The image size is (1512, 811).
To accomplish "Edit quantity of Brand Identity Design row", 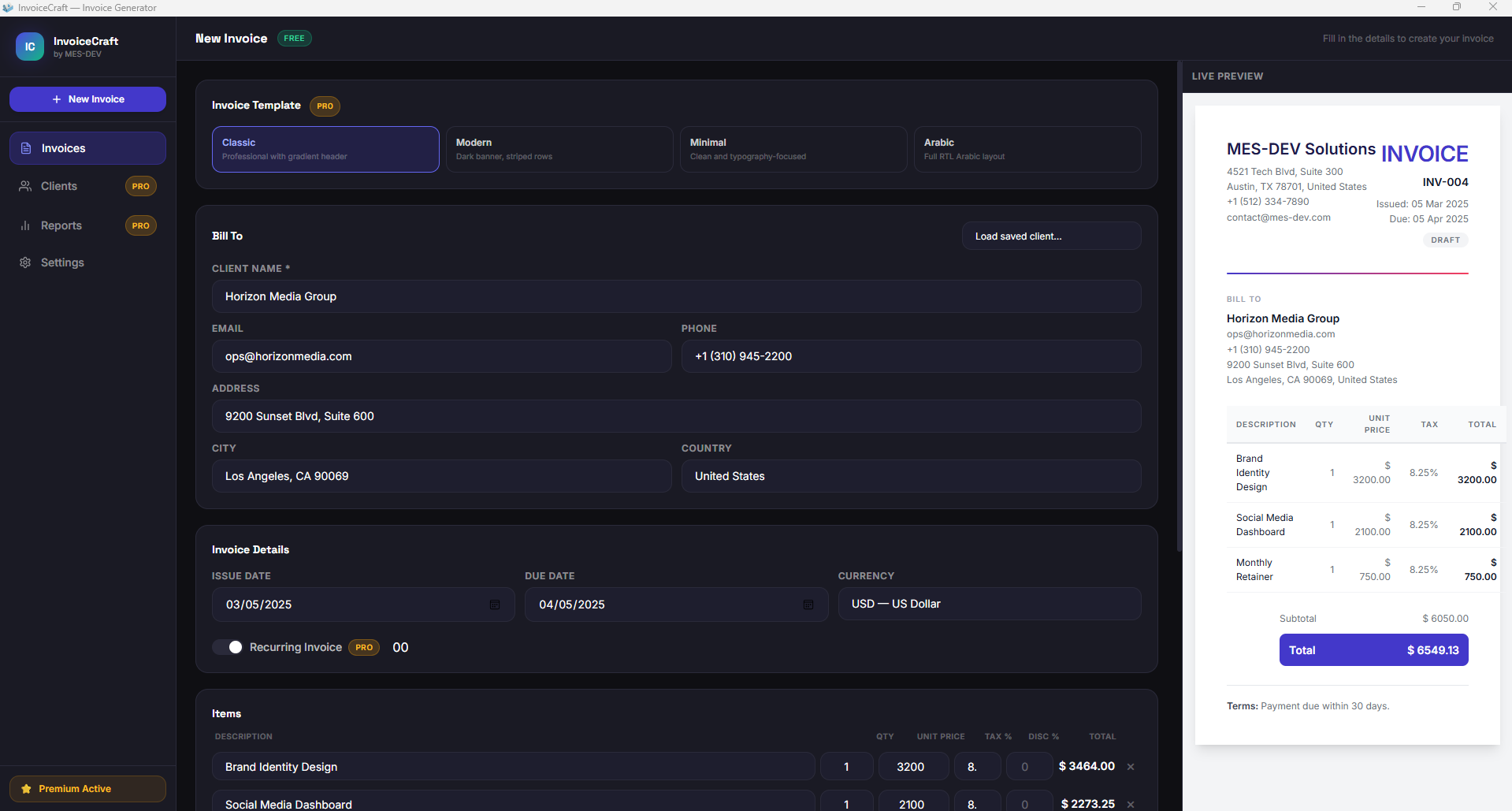I will coord(846,767).
